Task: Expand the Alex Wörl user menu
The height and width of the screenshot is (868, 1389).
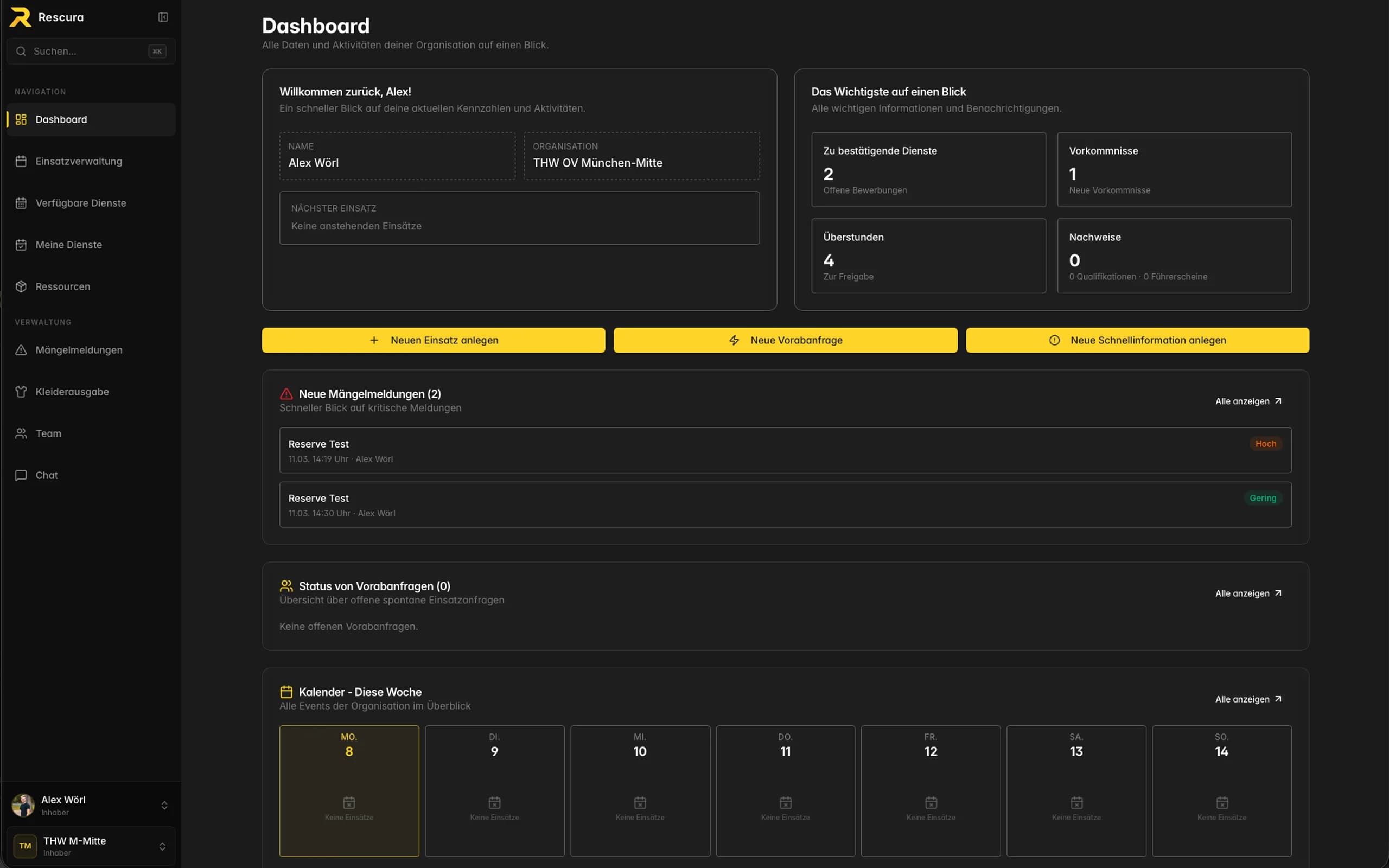Action: [91, 805]
